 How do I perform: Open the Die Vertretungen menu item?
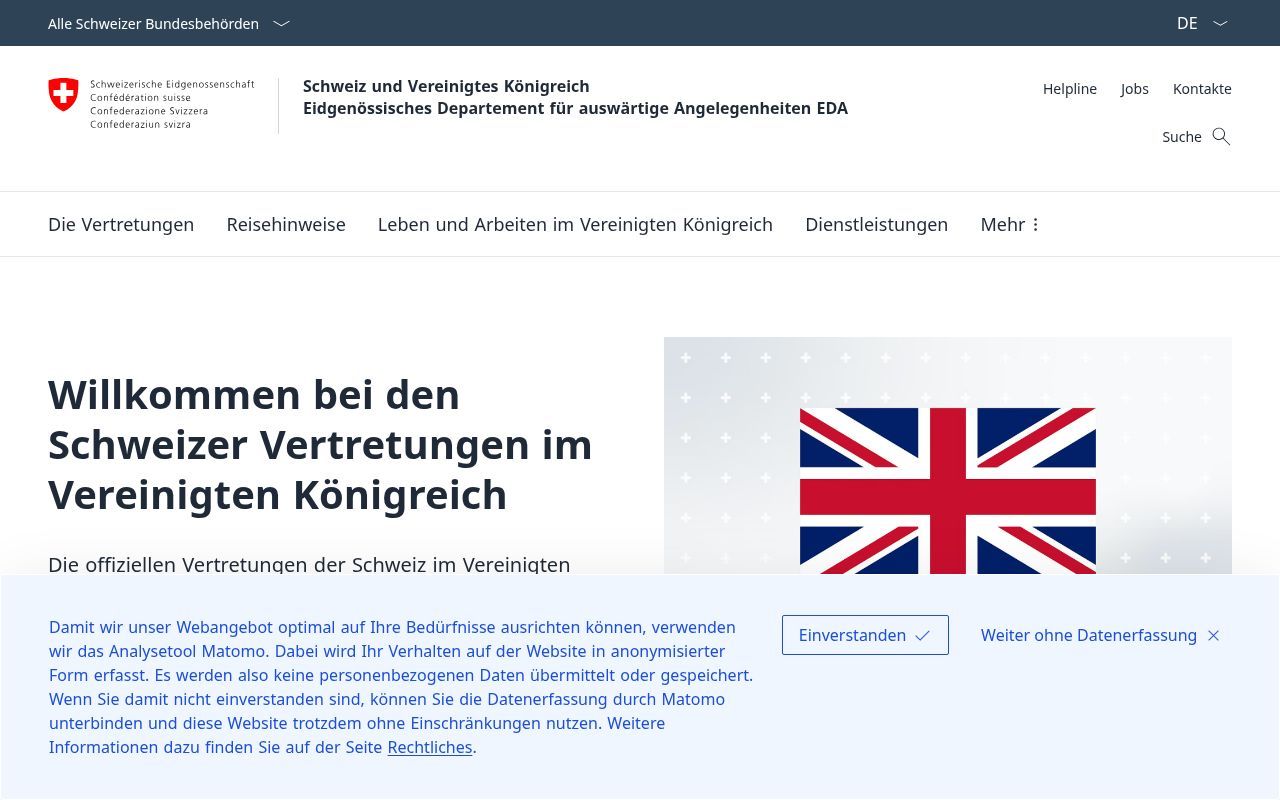(x=121, y=225)
